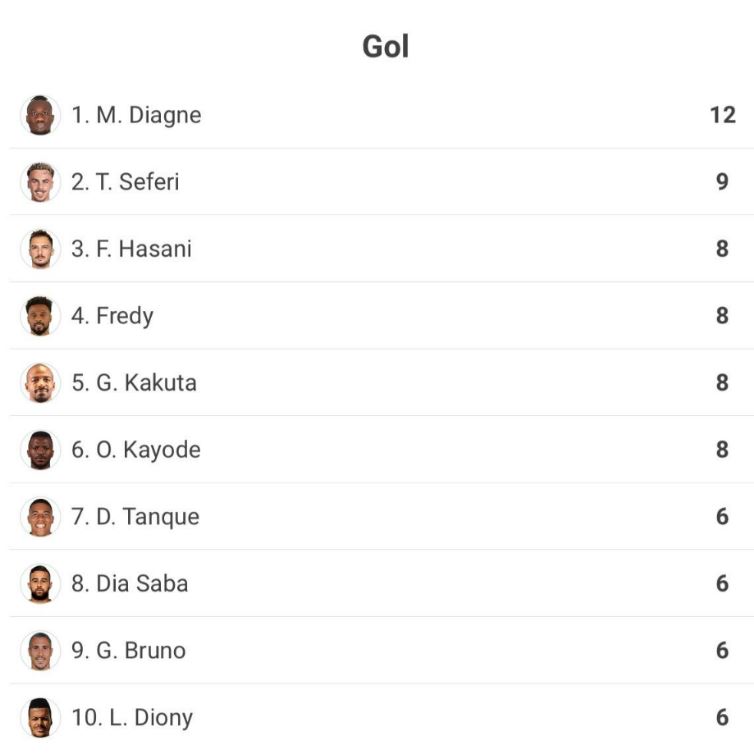Click D. Tanque's avatar photo
The height and width of the screenshot is (753, 754).
[40, 517]
